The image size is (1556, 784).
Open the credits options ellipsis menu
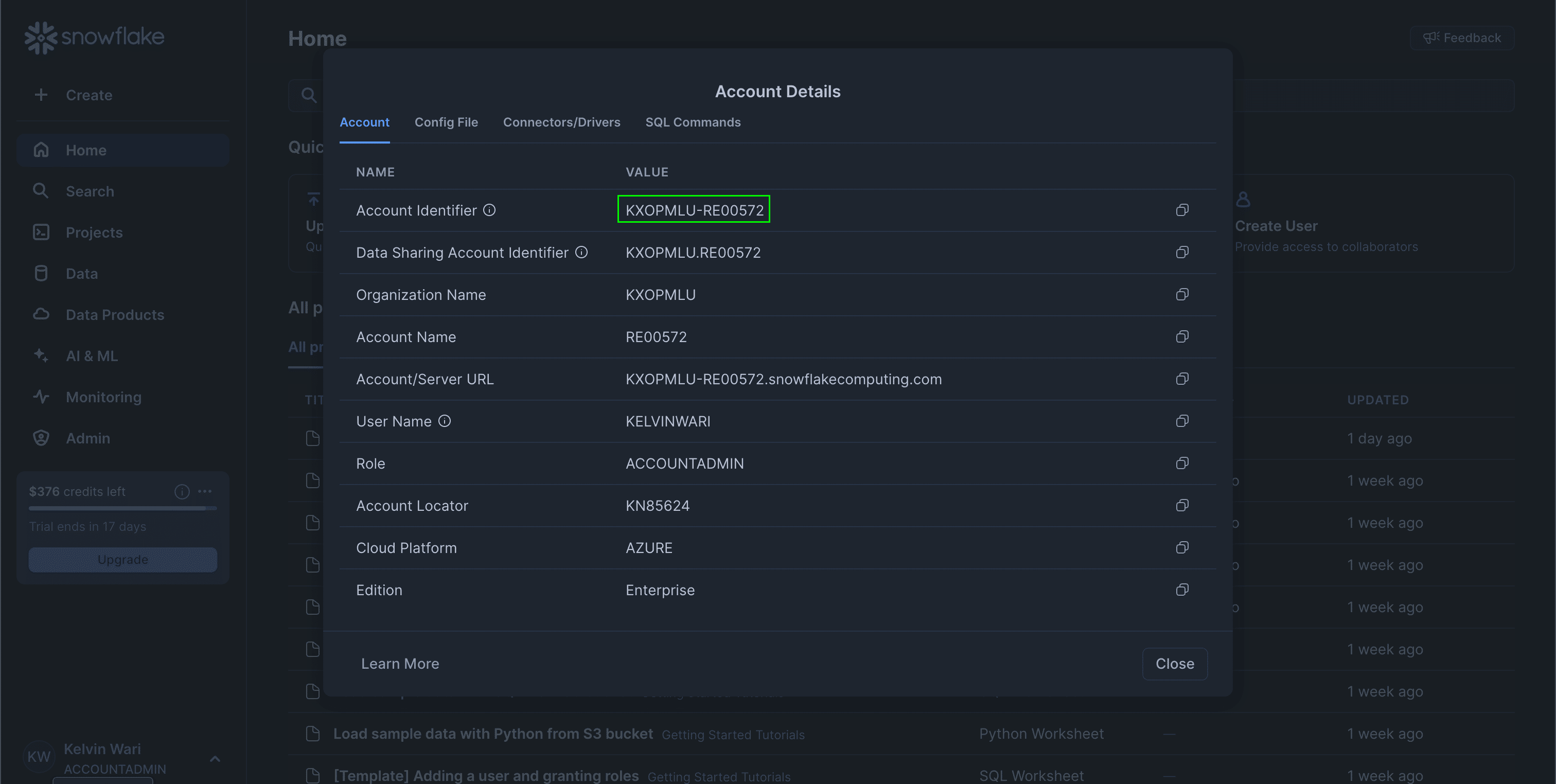205,491
